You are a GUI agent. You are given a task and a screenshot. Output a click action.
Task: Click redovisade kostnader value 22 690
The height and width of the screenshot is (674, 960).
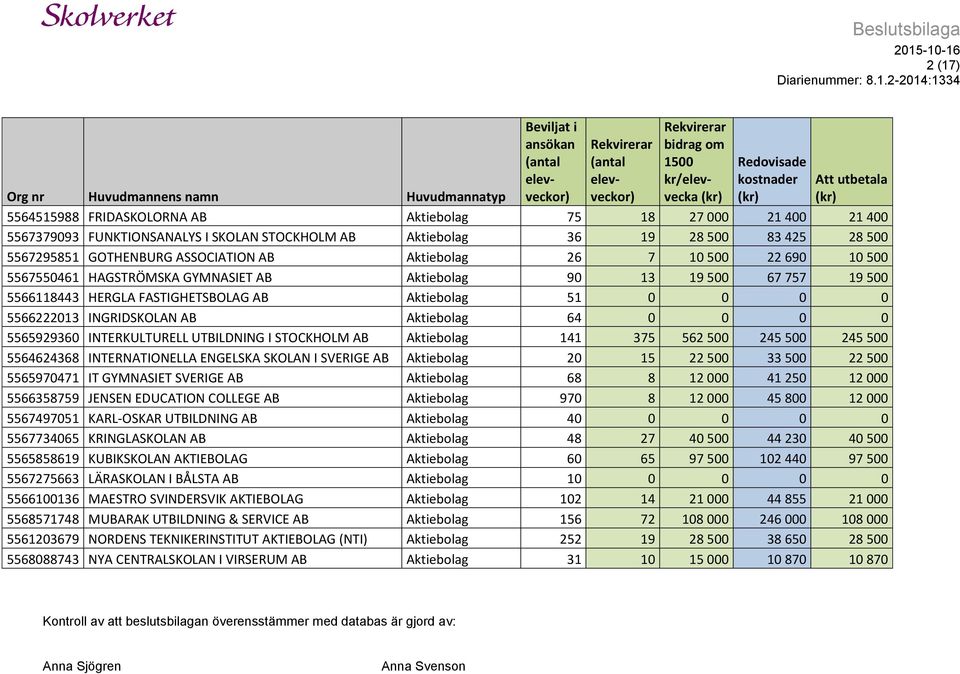(x=786, y=257)
